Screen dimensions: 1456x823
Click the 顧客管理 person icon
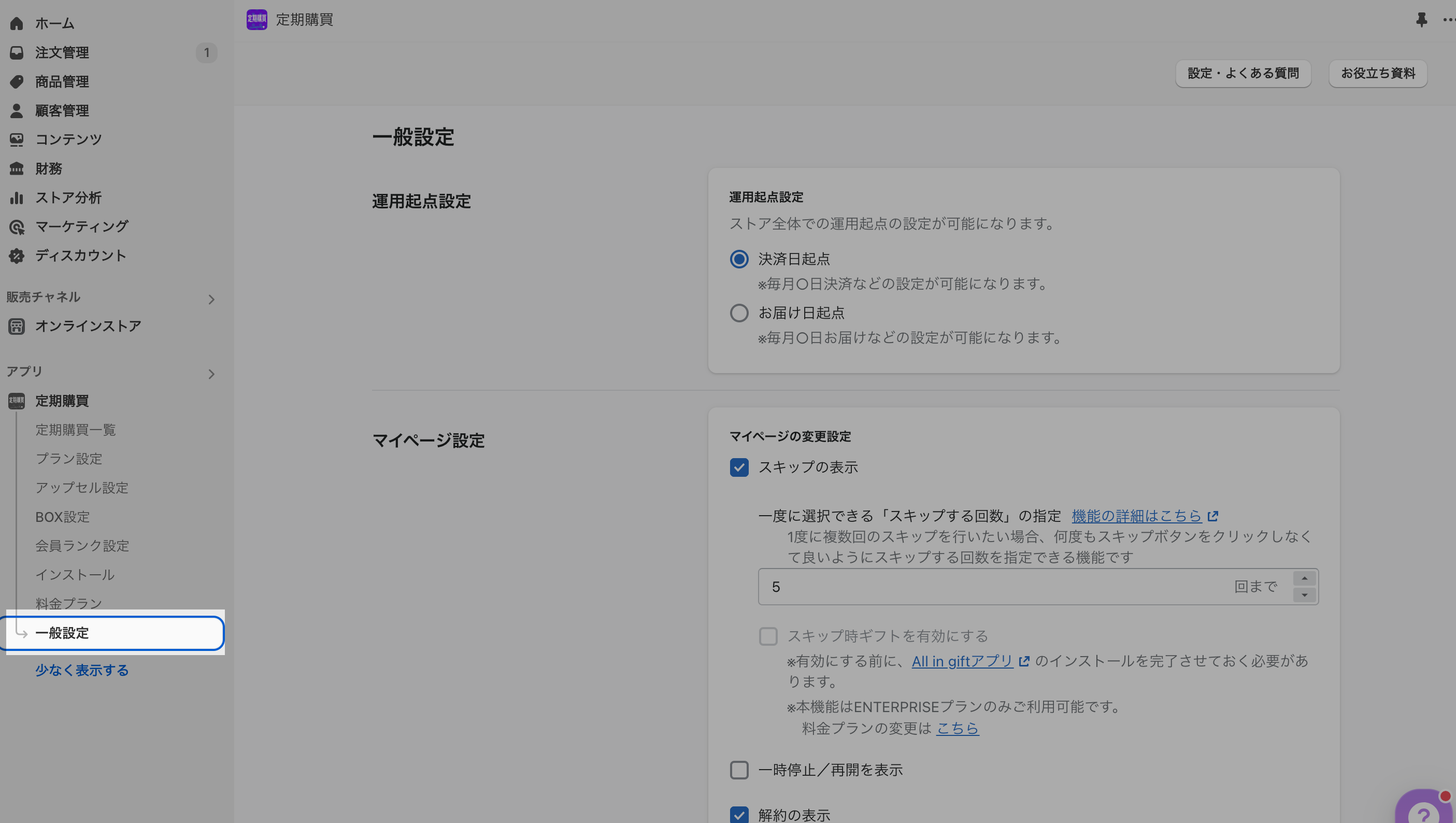(17, 111)
